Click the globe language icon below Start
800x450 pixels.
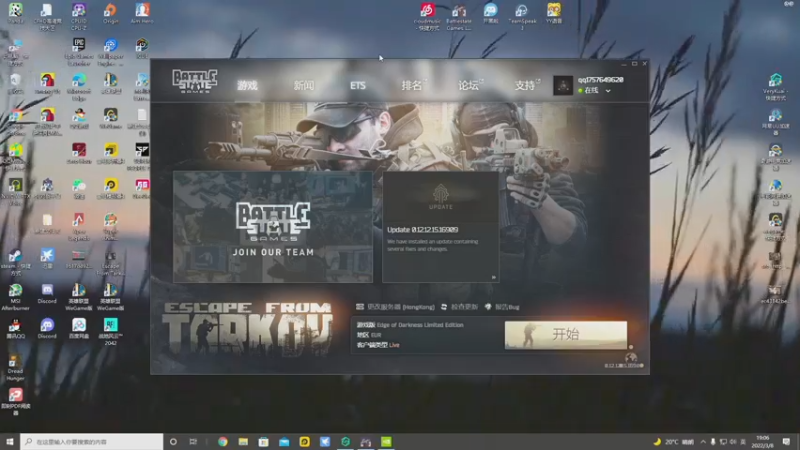pos(631,358)
